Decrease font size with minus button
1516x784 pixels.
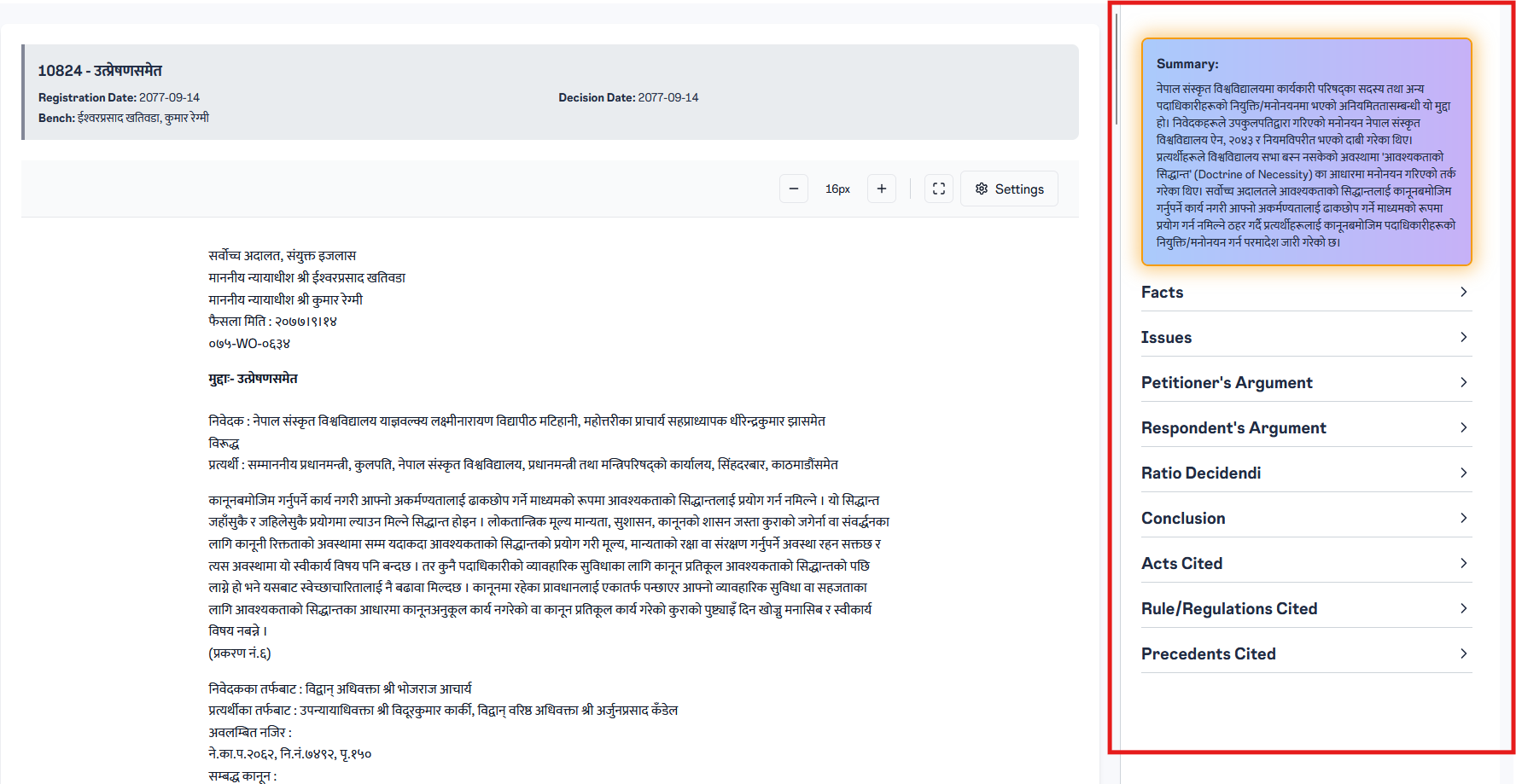tap(793, 189)
